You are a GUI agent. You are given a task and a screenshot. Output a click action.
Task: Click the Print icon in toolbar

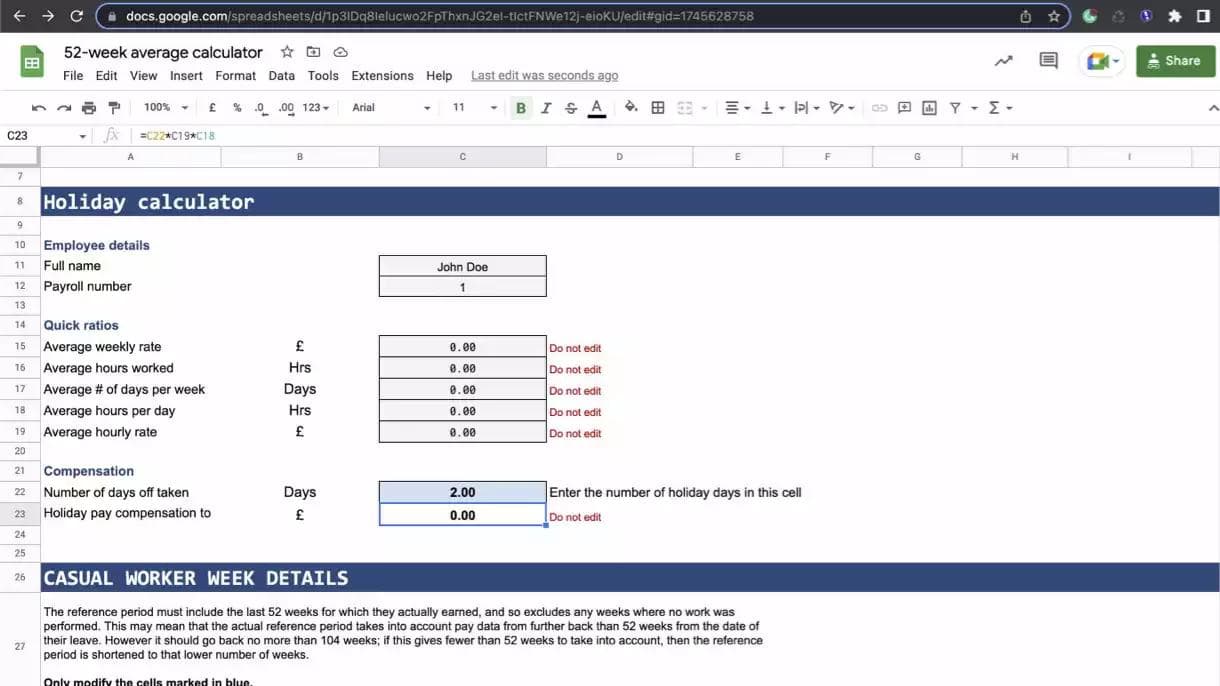(89, 108)
